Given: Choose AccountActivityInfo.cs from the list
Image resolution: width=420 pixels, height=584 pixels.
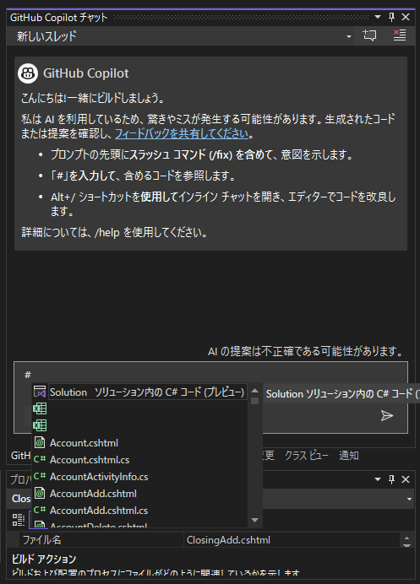Looking at the screenshot, I should (99, 476).
